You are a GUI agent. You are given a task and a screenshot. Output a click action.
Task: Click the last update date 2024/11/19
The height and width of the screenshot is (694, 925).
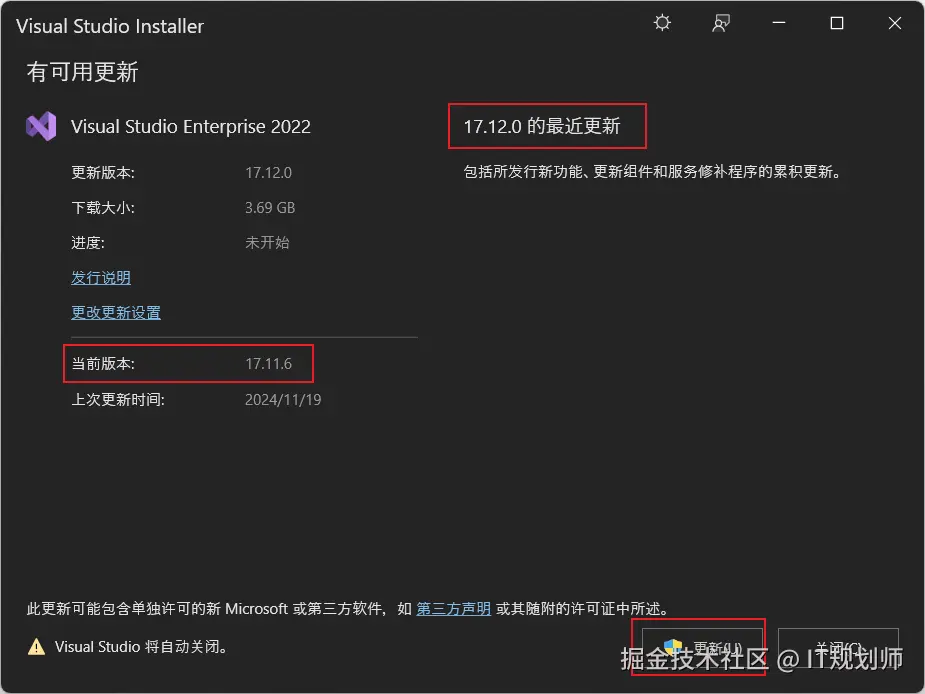click(x=283, y=400)
